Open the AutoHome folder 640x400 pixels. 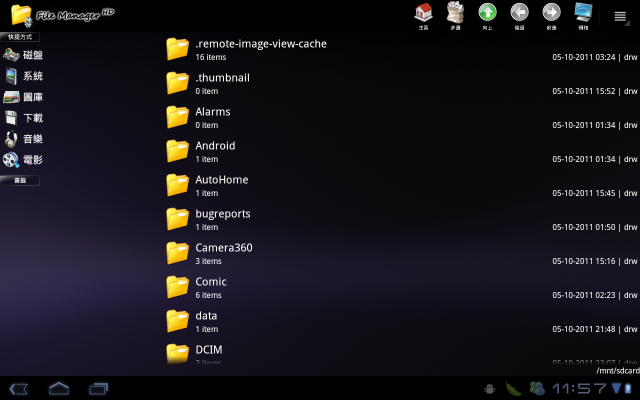402,185
